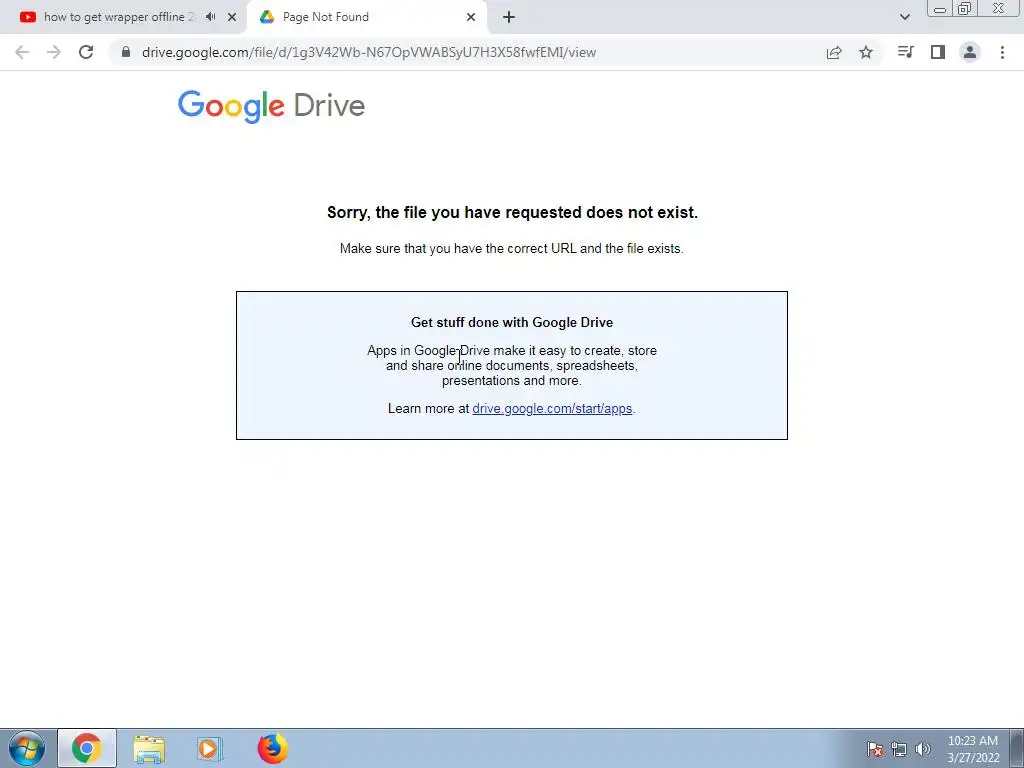Go back to the previous page
This screenshot has height=768, width=1024.
(x=22, y=52)
